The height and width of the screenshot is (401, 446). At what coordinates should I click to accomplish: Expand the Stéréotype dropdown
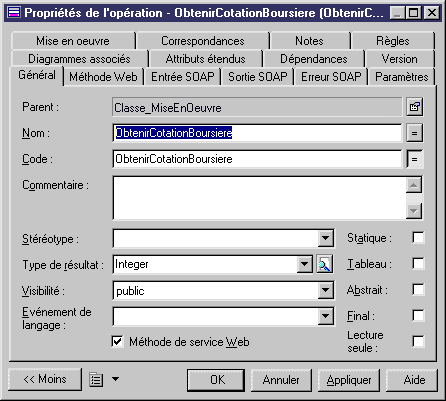[x=325, y=238]
